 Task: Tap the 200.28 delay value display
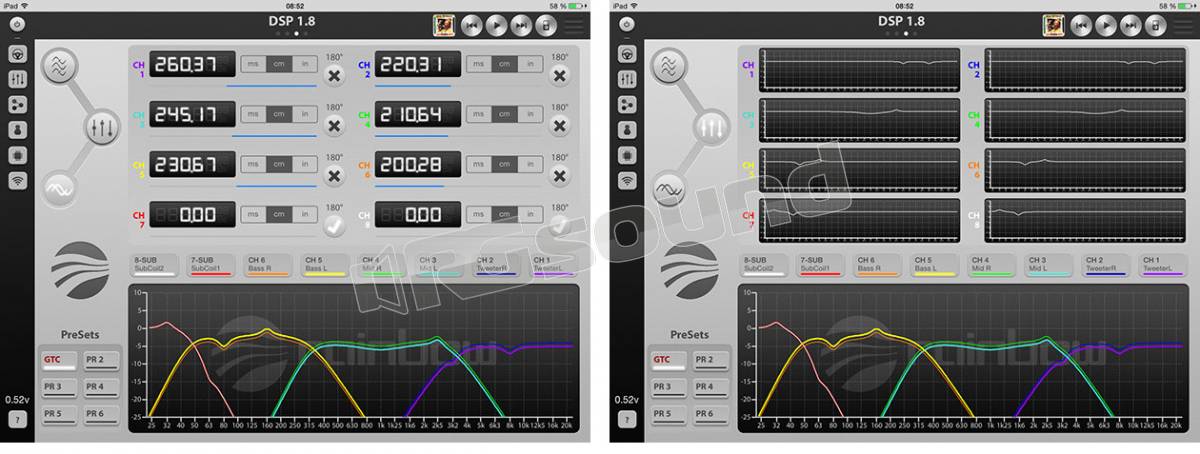418,165
